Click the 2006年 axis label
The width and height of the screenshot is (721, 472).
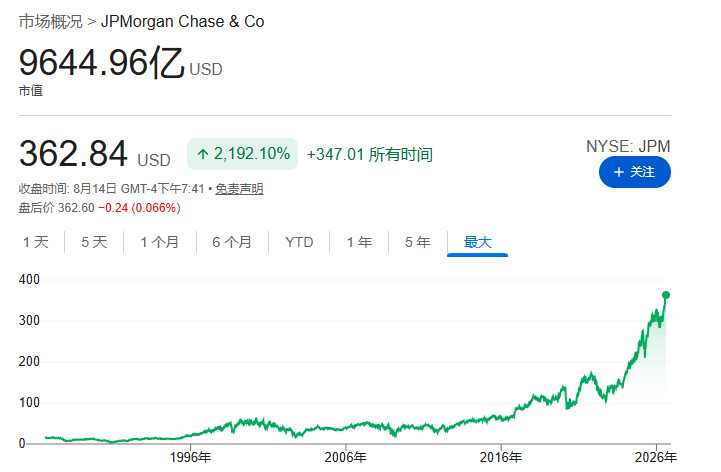(345, 457)
